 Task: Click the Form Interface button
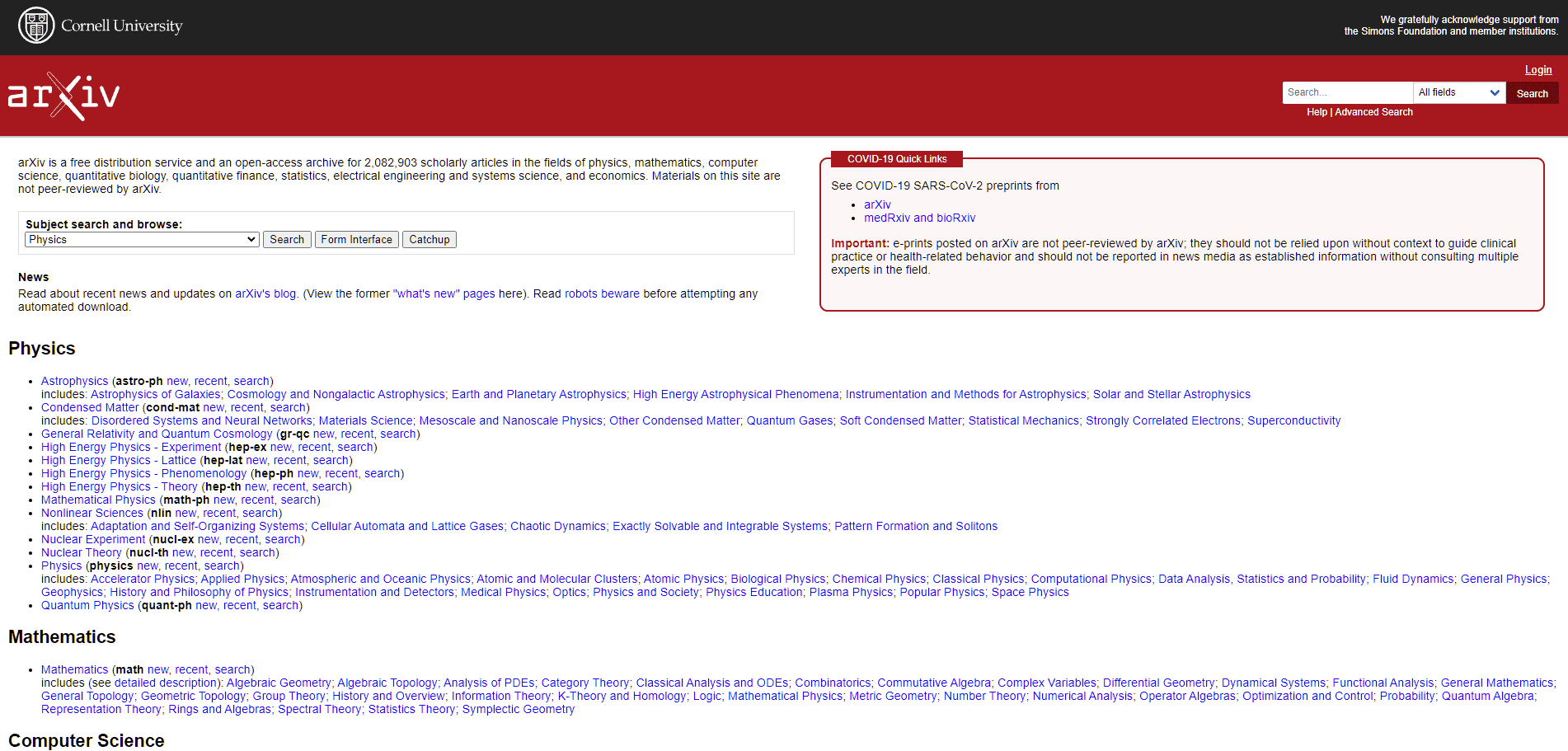pos(357,240)
